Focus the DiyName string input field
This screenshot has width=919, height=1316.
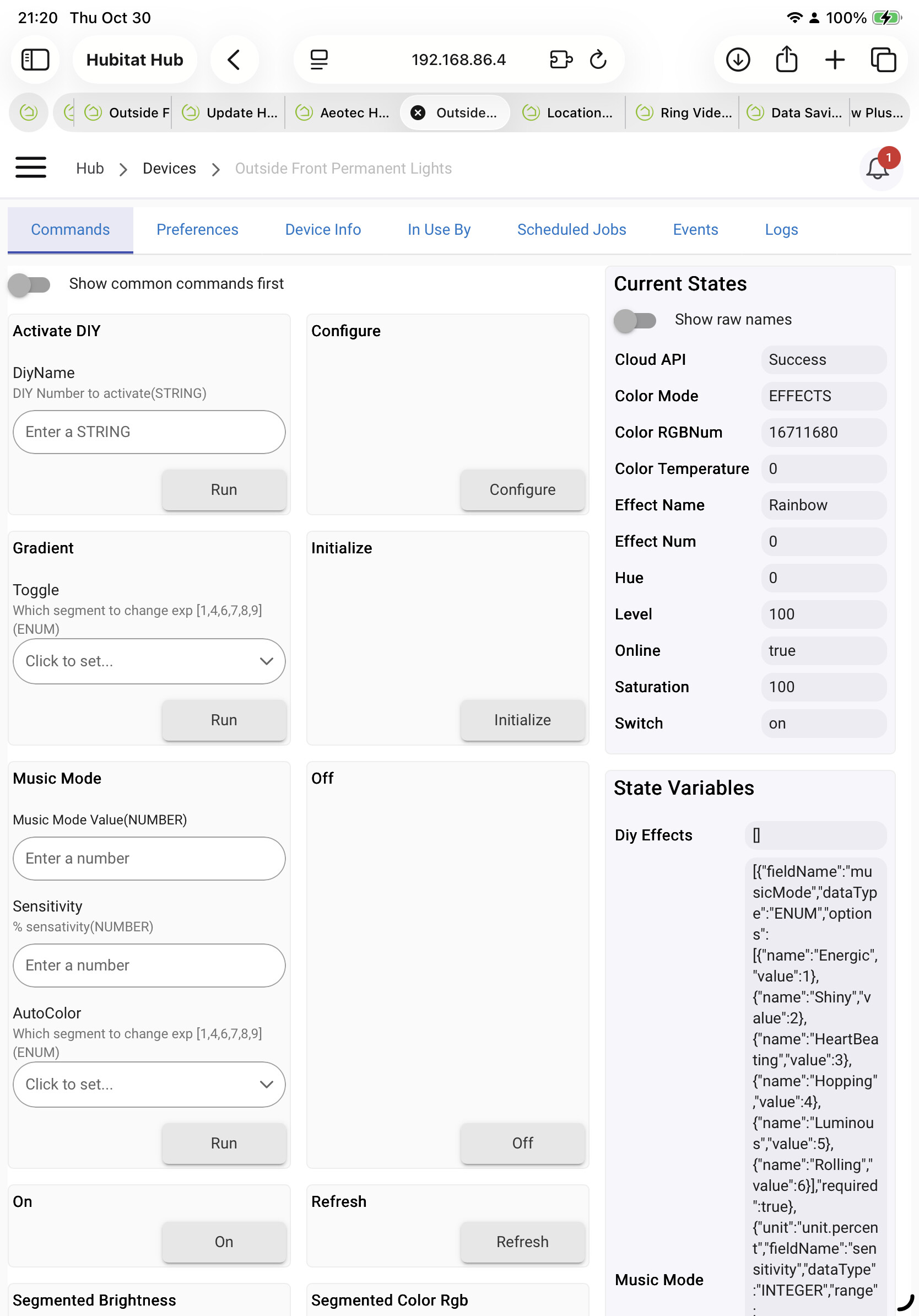click(149, 432)
